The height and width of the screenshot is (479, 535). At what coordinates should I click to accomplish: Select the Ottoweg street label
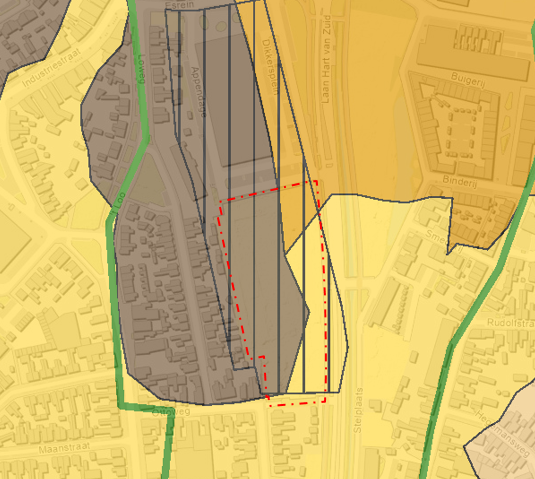tap(166, 412)
